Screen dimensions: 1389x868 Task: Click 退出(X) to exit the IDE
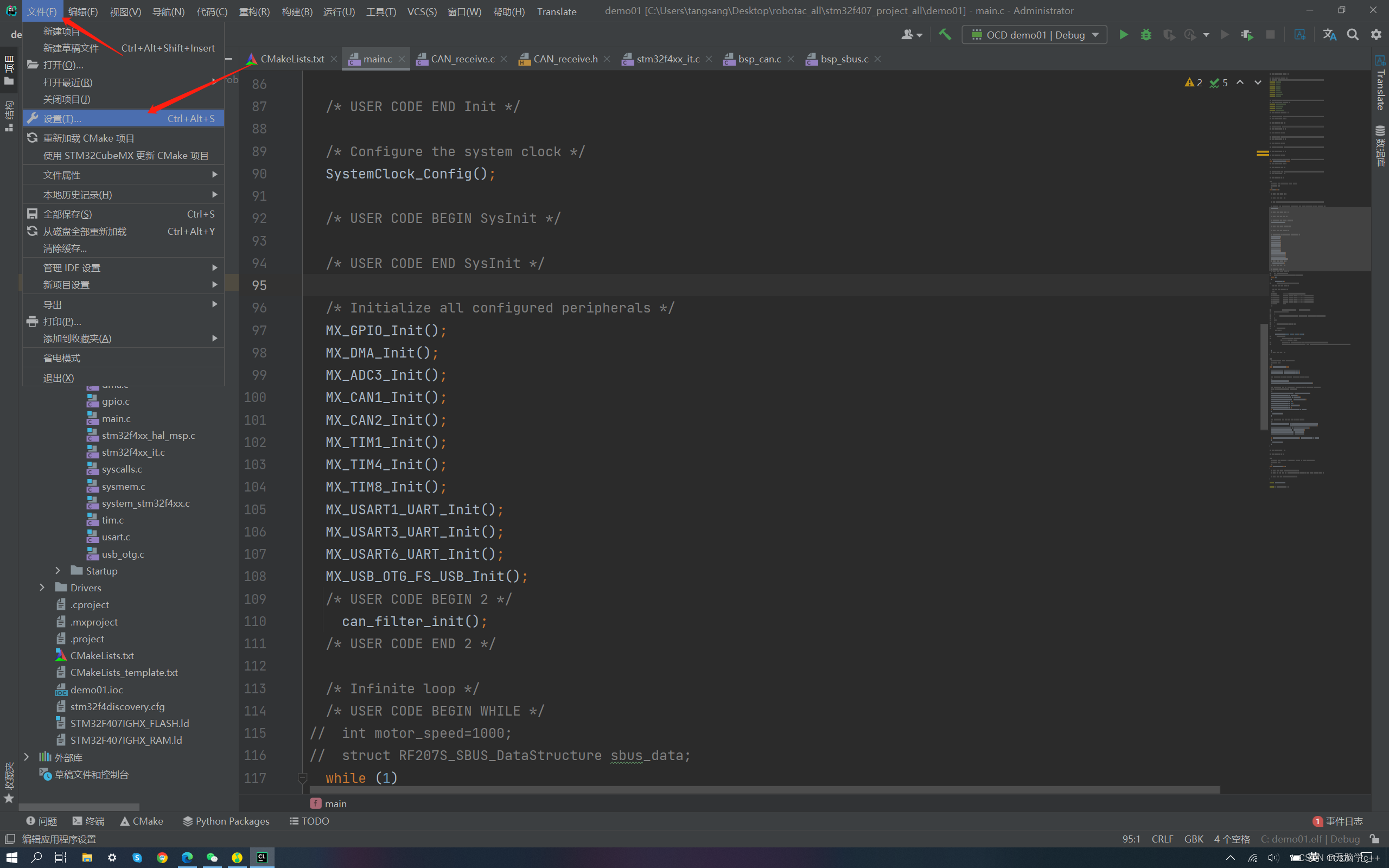point(123,378)
